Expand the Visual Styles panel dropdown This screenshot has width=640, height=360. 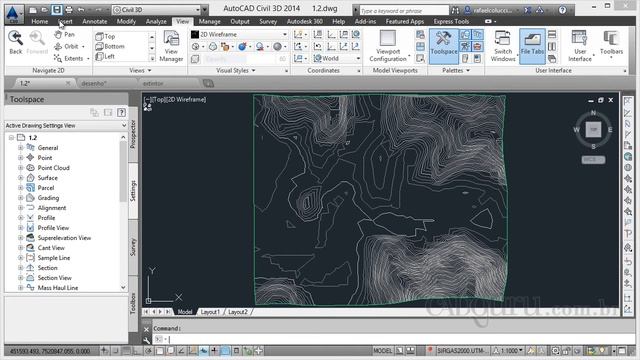coord(236,71)
